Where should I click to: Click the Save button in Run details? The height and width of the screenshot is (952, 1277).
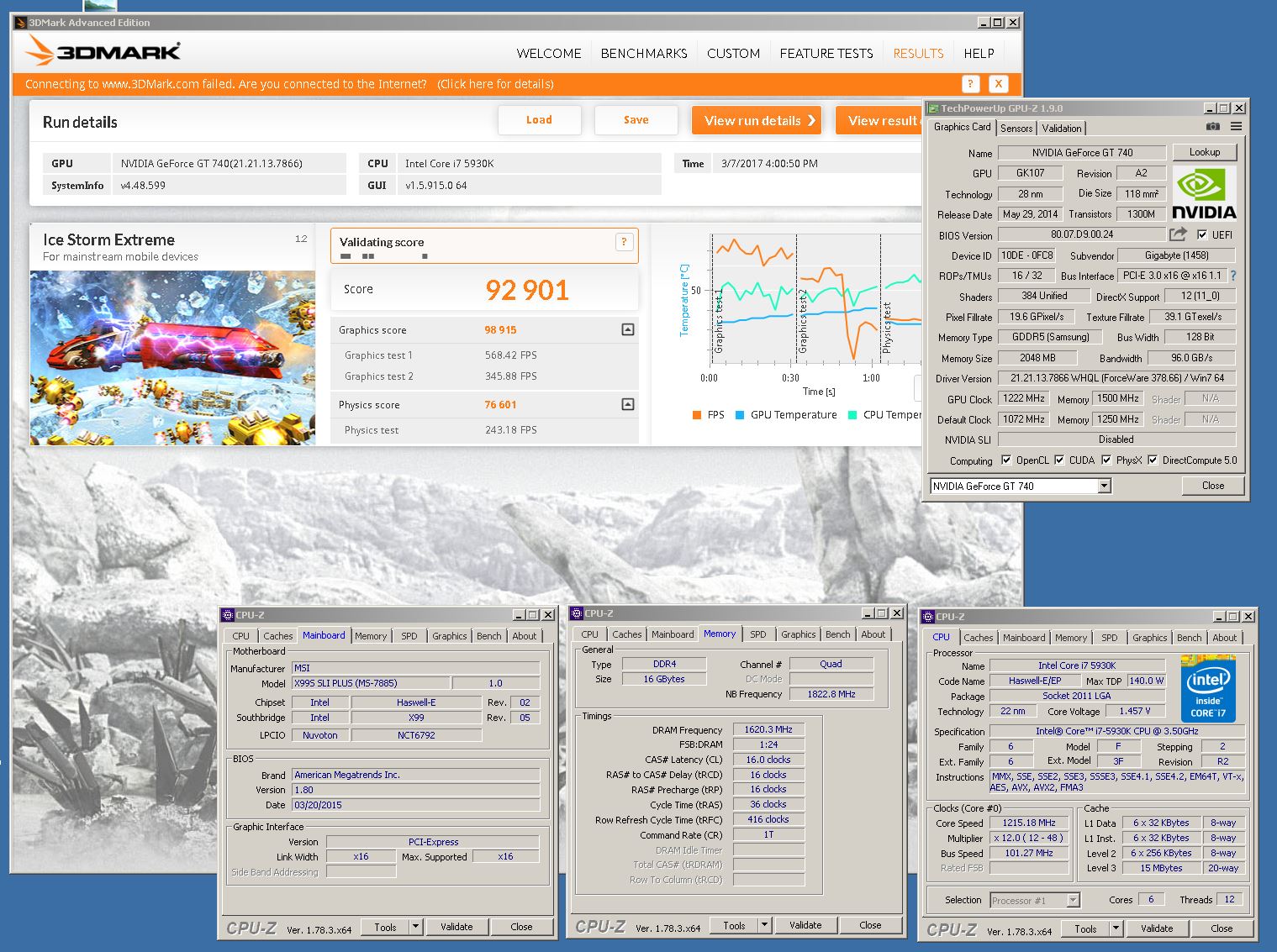[x=636, y=120]
